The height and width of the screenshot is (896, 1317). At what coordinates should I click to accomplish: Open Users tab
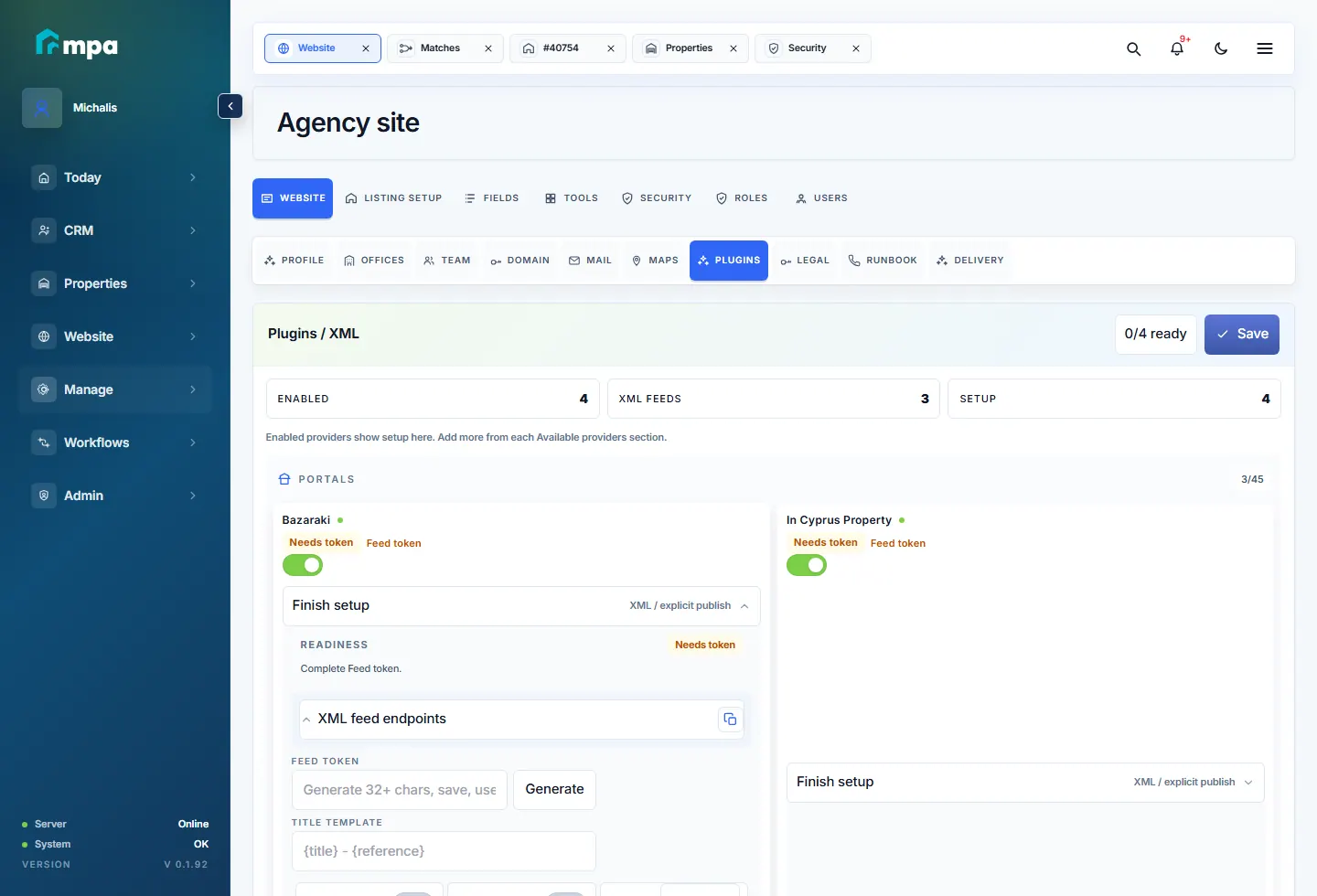pos(821,198)
